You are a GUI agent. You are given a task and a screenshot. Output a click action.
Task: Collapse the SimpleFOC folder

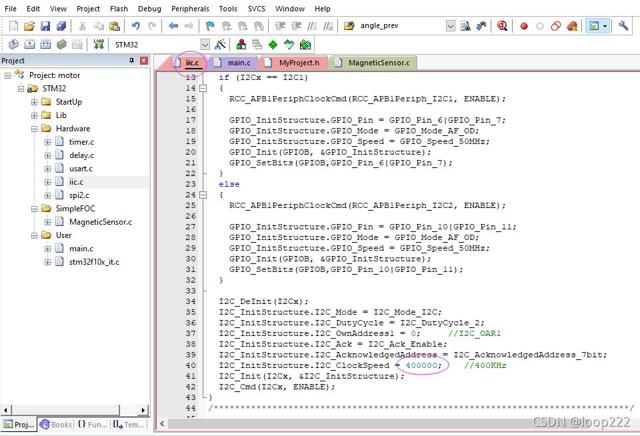pos(34,209)
